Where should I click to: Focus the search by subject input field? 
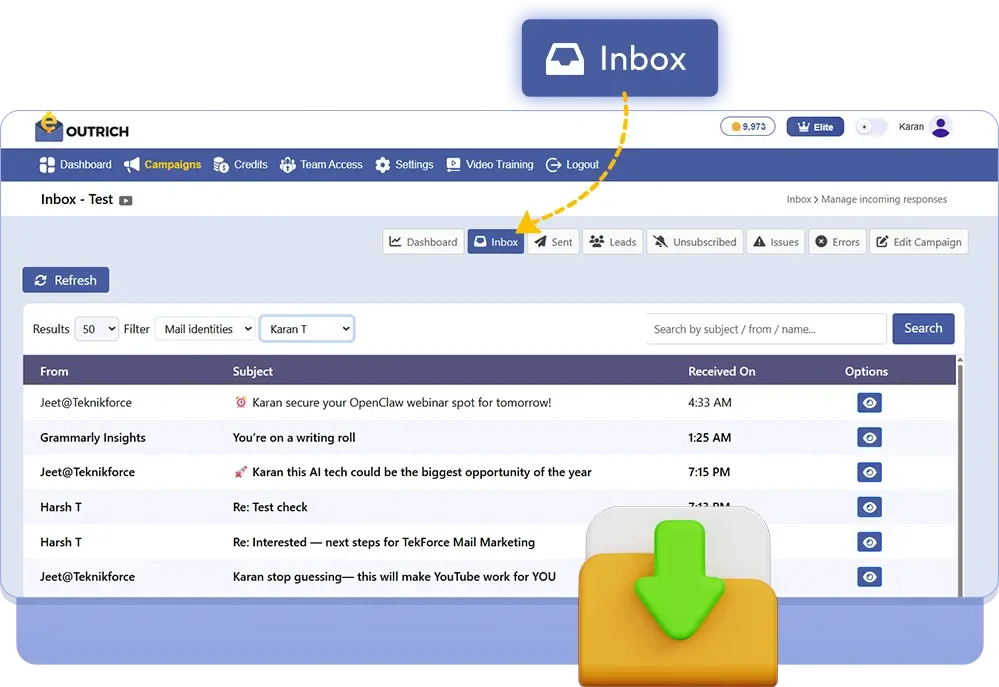pyautogui.click(x=766, y=329)
